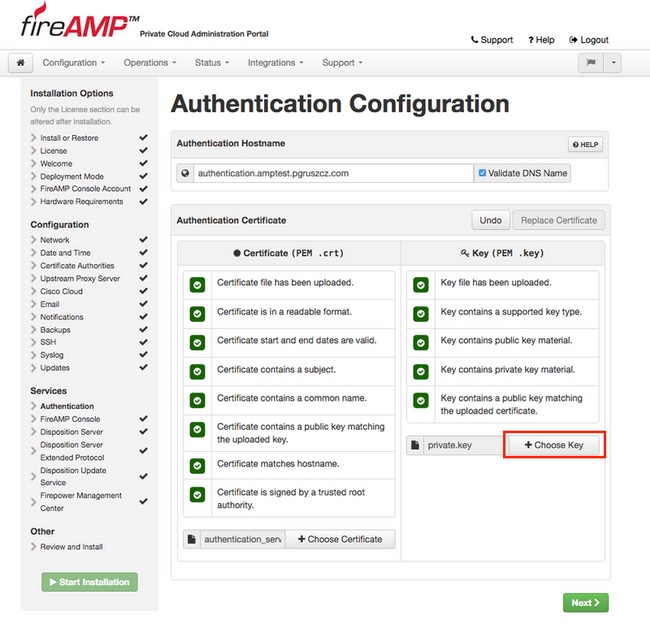Open the Status menu
Viewport: 650px width, 629px height.
coord(212,63)
